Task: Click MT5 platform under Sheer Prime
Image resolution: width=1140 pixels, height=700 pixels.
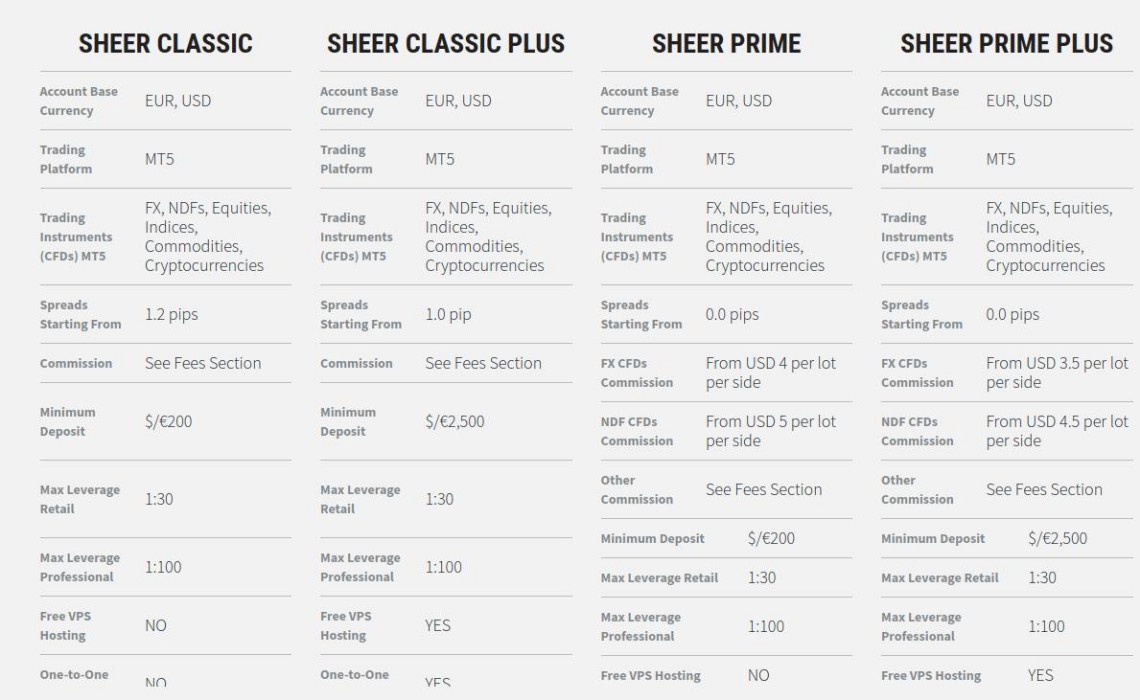Action: pyautogui.click(x=720, y=159)
